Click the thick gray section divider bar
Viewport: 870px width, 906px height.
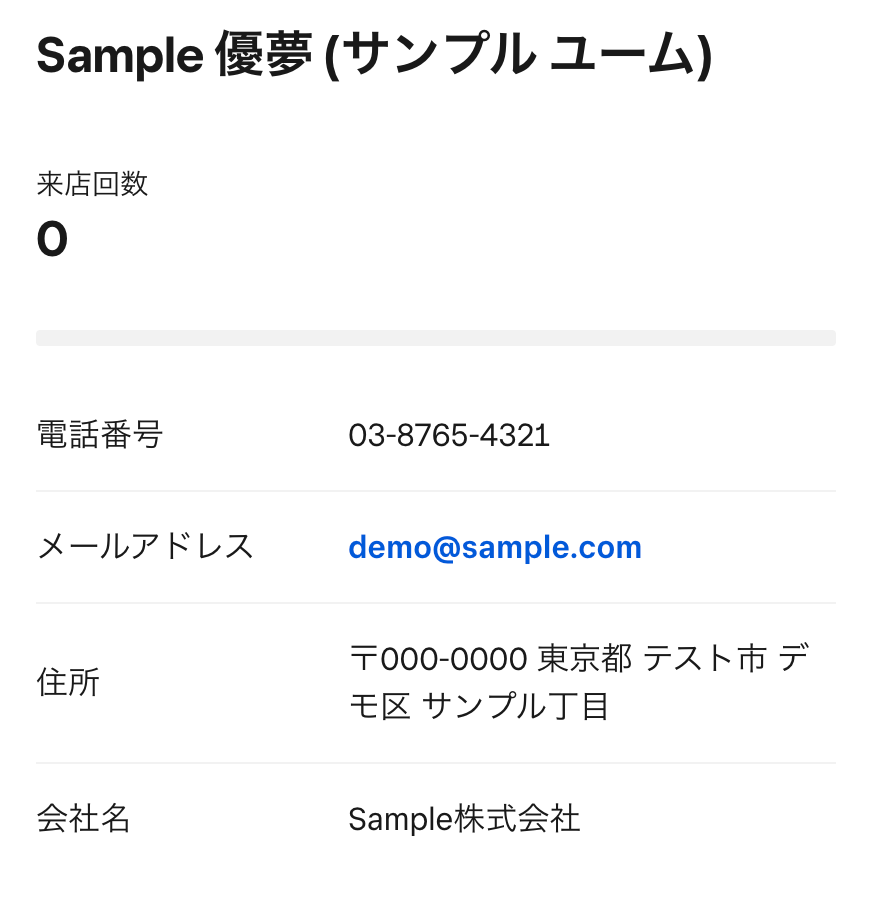pos(435,338)
